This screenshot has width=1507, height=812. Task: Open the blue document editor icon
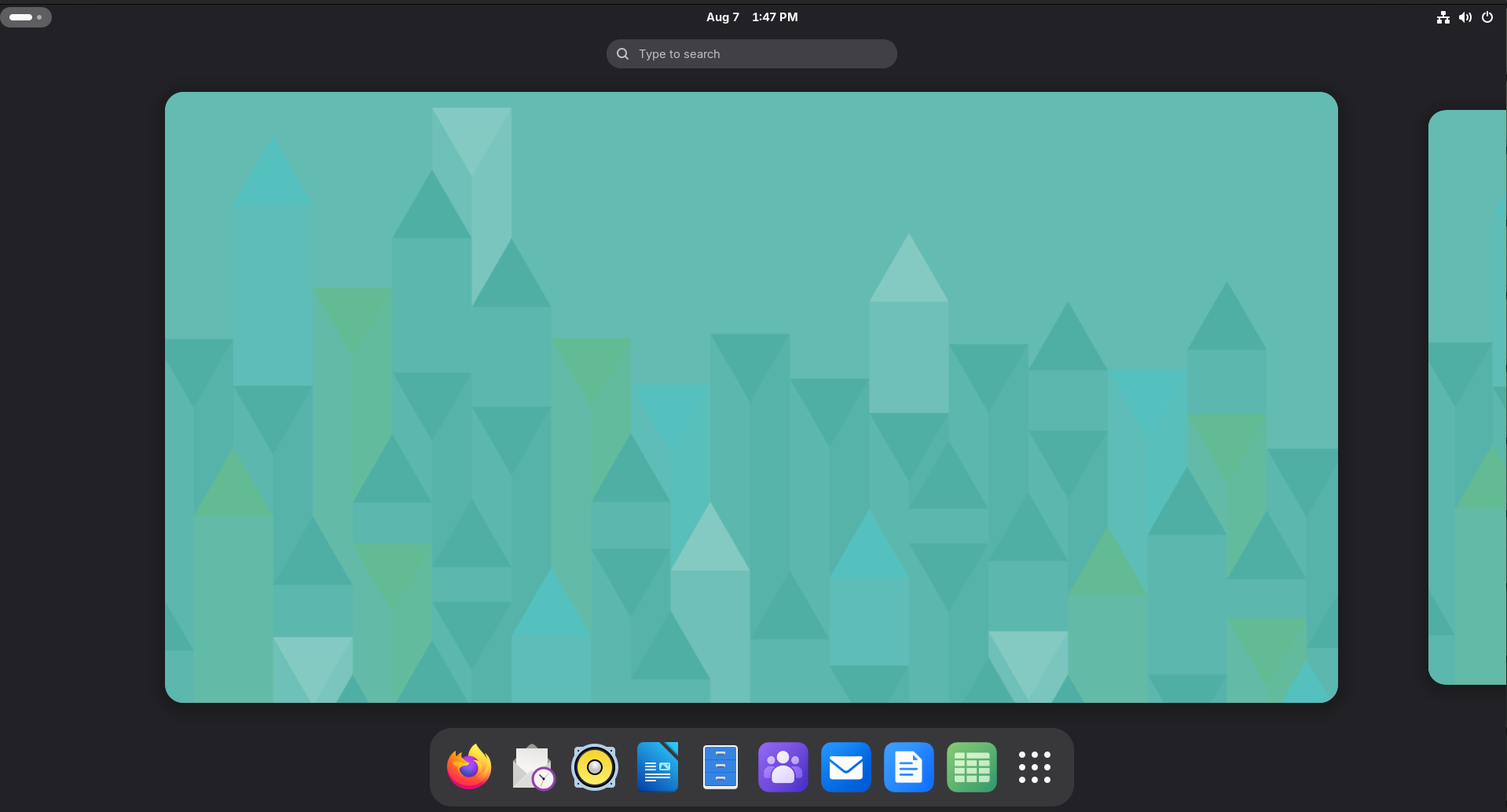point(909,767)
